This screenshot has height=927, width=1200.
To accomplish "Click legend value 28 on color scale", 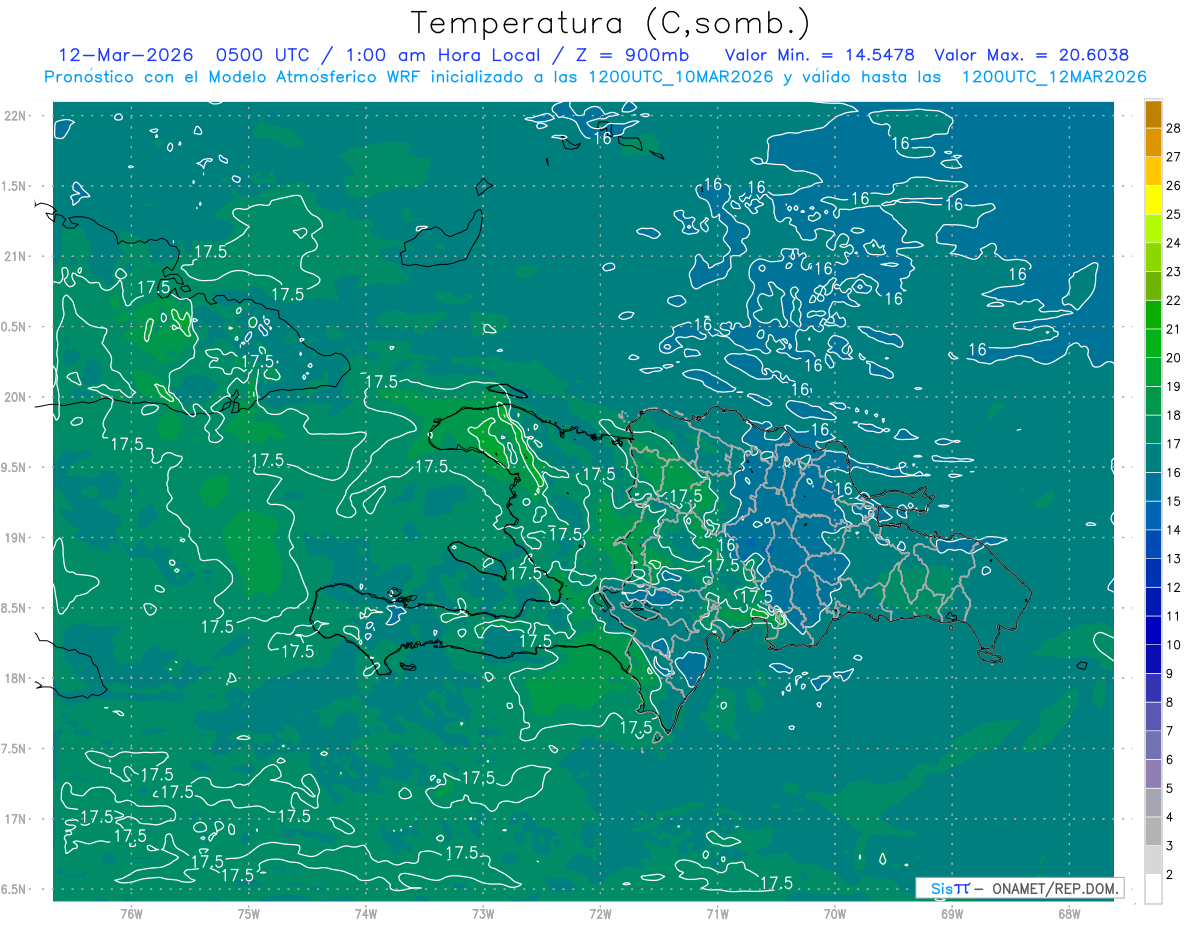I will tap(1174, 128).
